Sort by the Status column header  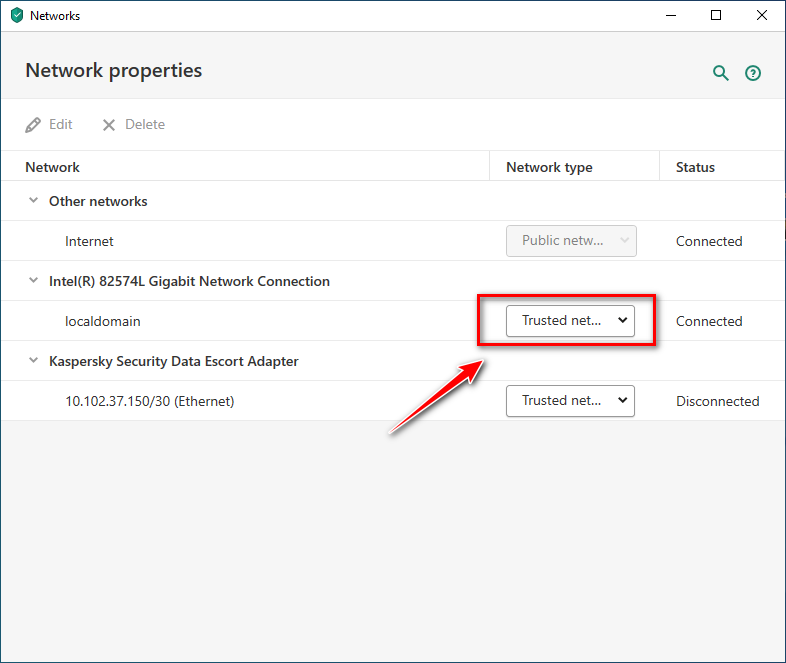[x=695, y=167]
